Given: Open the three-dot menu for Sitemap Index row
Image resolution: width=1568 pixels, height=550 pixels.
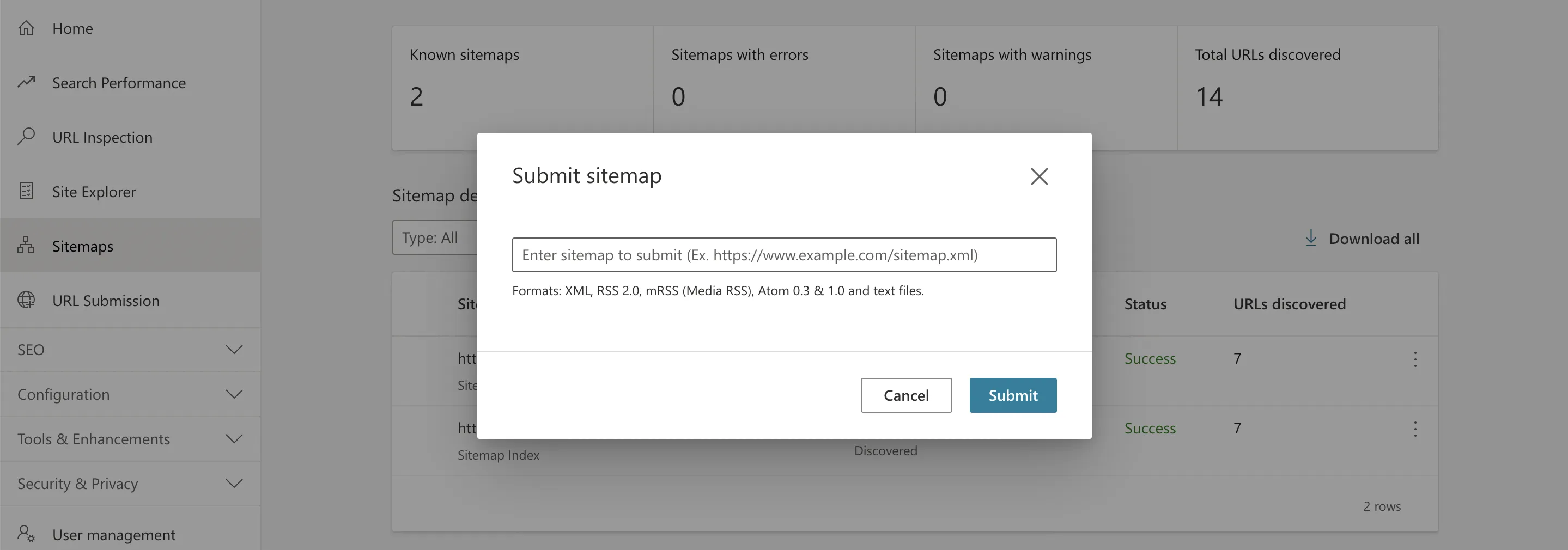Looking at the screenshot, I should coord(1415,429).
